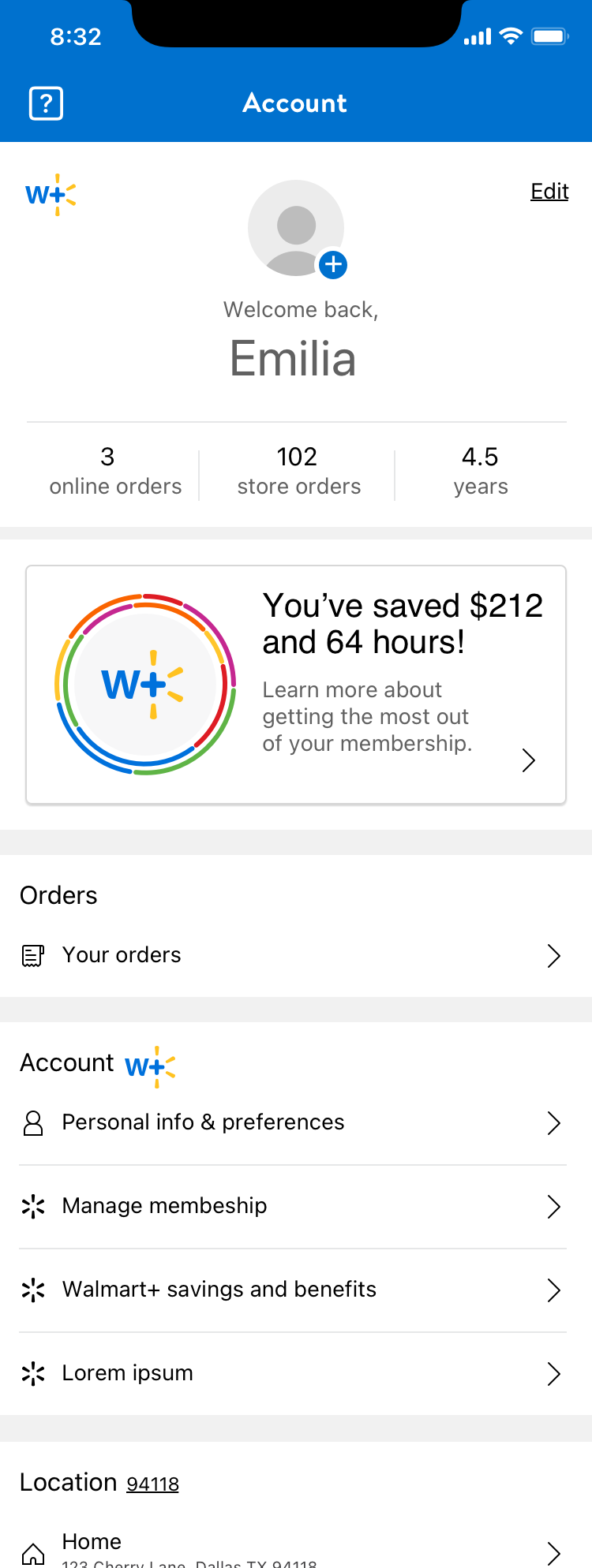Tap the person icon for Personal info

pos(33,1123)
